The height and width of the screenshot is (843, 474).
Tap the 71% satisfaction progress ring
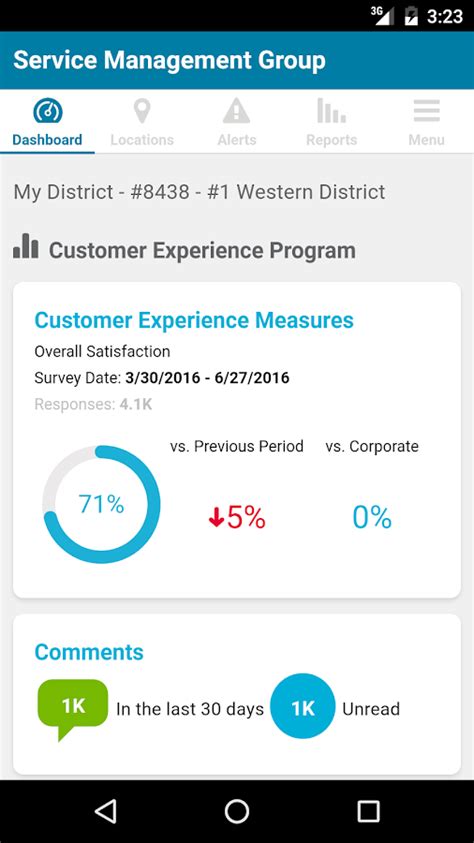point(101,504)
